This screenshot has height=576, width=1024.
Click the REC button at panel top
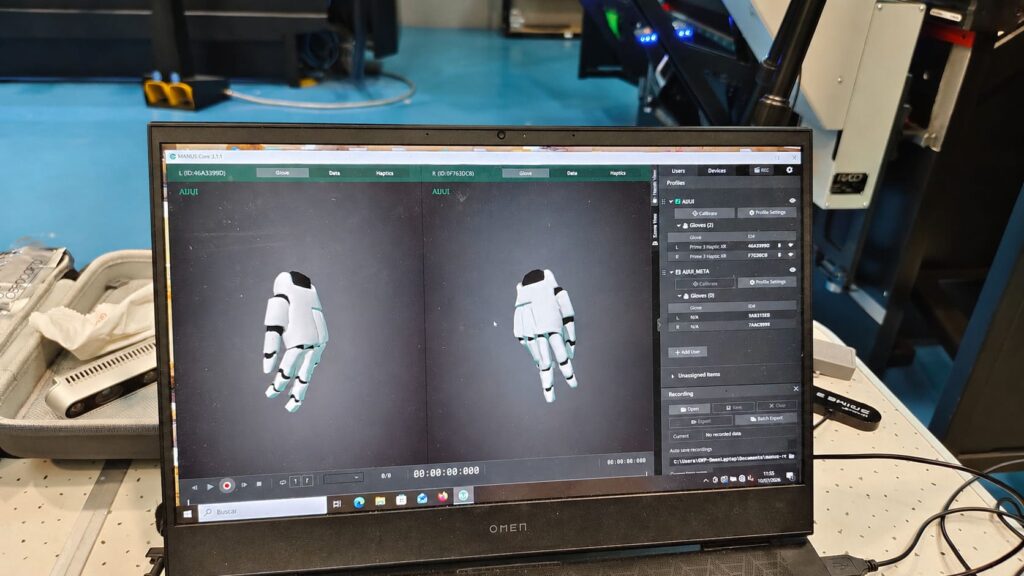pos(761,170)
